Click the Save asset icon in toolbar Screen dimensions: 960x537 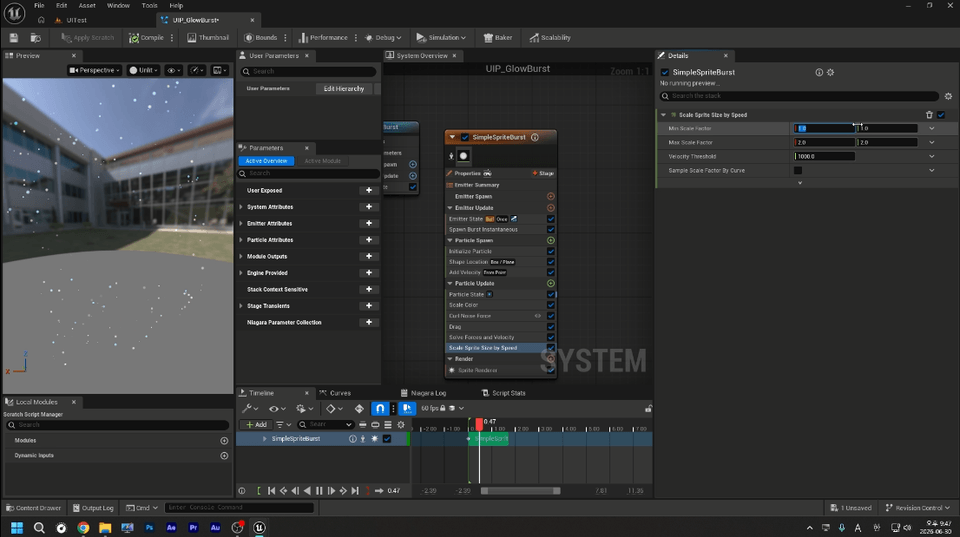13,38
